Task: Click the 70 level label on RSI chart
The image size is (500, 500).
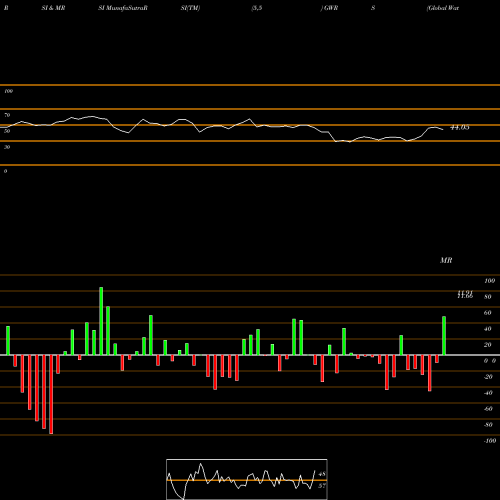Action: (7, 115)
